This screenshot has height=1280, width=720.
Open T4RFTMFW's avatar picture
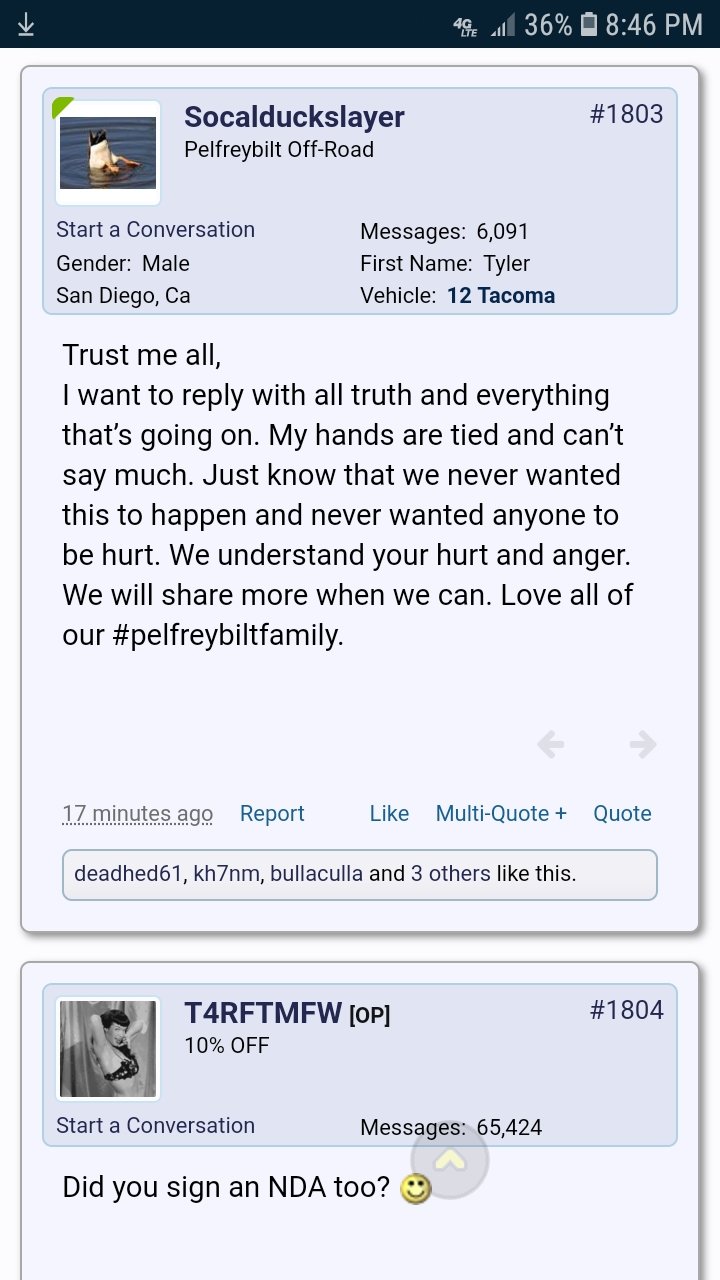point(108,1049)
